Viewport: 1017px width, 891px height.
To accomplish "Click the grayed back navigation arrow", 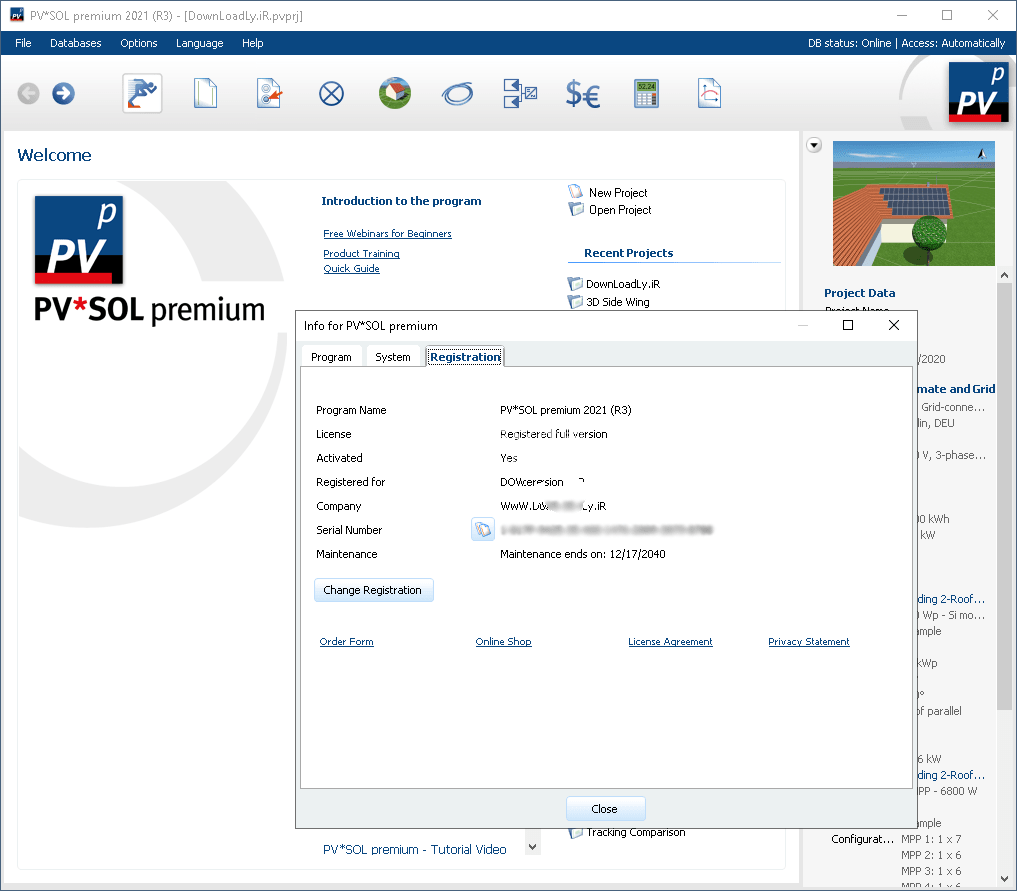I will pos(28,93).
